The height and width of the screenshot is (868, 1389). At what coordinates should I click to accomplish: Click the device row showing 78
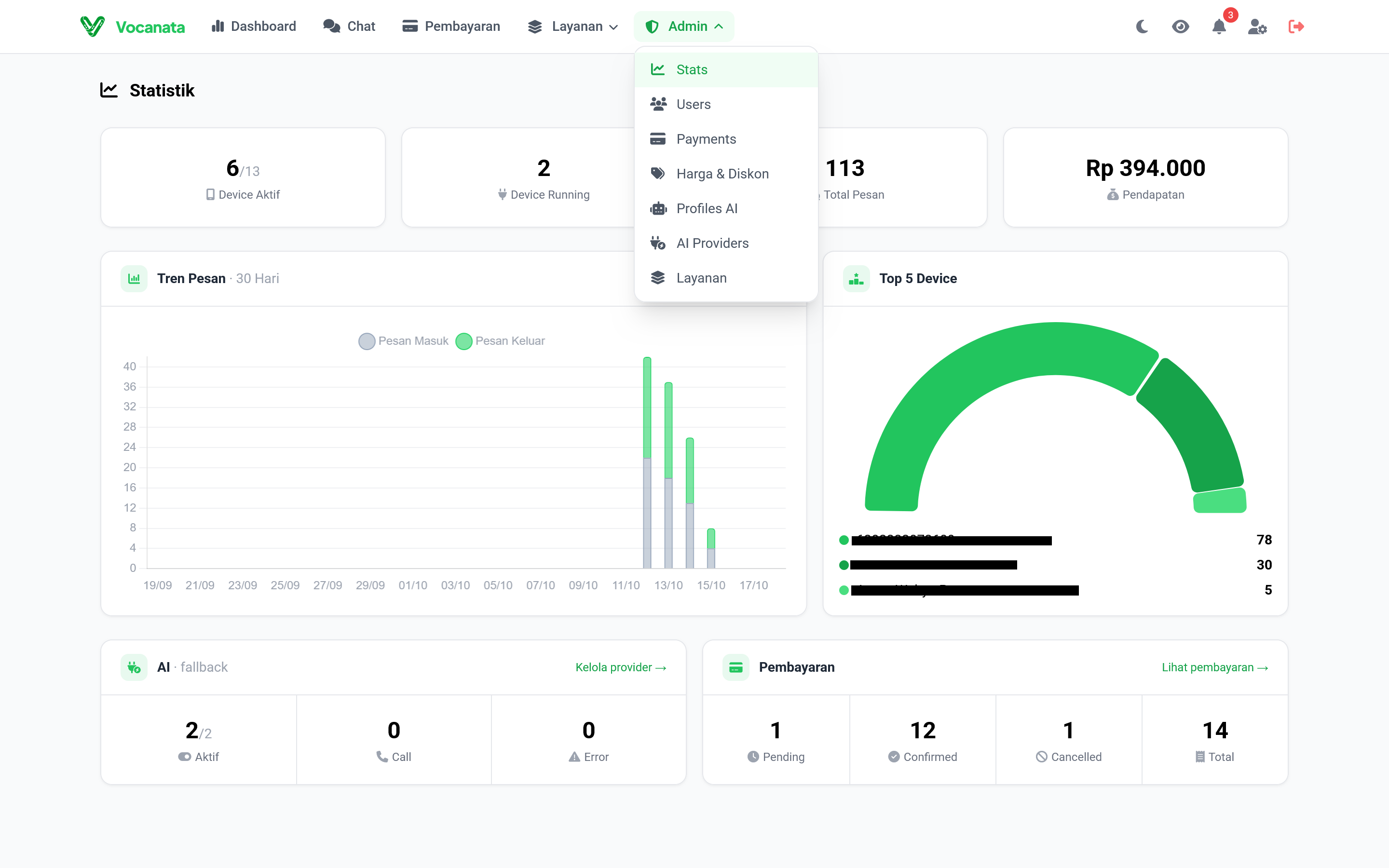coord(1055,540)
